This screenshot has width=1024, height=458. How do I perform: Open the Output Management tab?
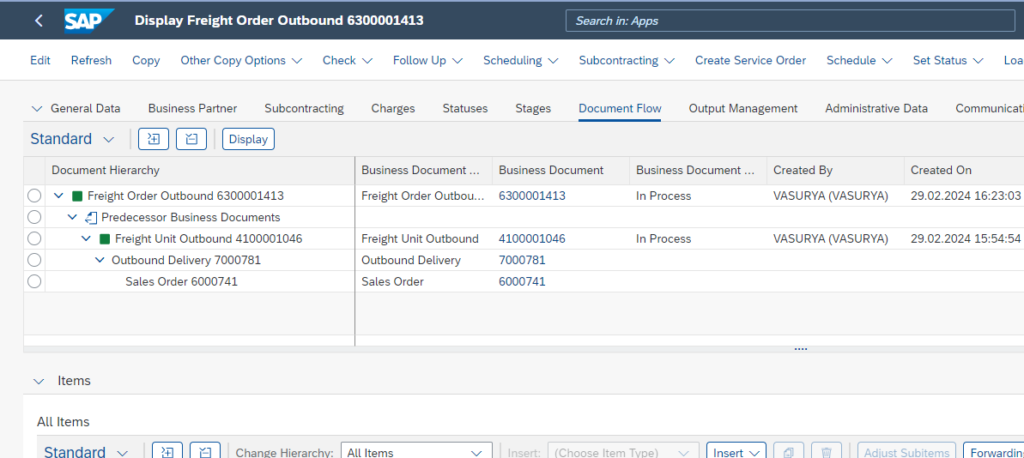(x=742, y=108)
